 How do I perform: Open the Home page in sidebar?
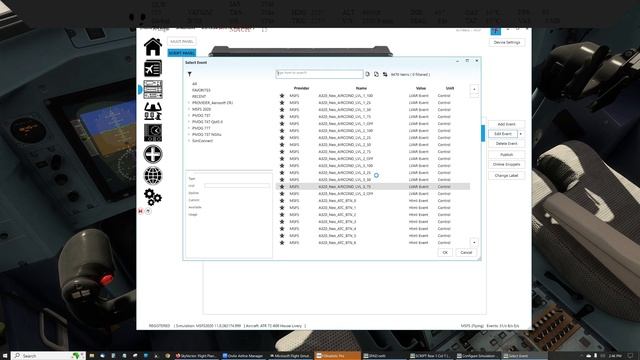pyautogui.click(x=153, y=47)
